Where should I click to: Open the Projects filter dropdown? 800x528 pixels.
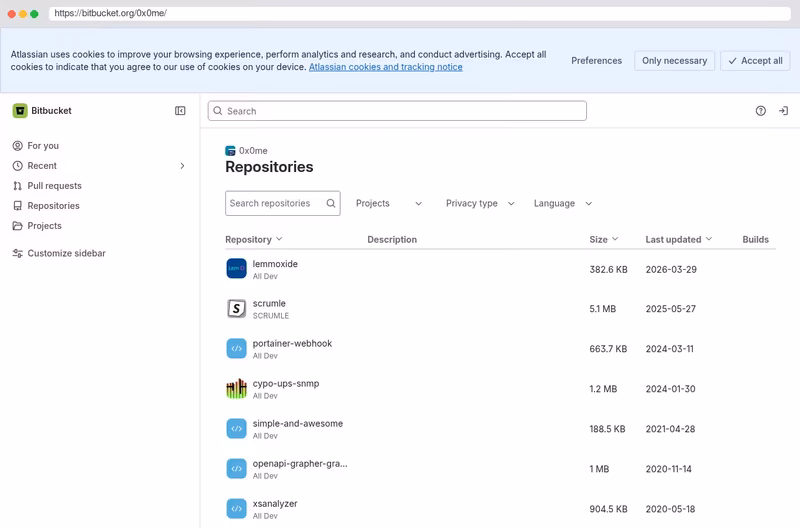(x=389, y=203)
